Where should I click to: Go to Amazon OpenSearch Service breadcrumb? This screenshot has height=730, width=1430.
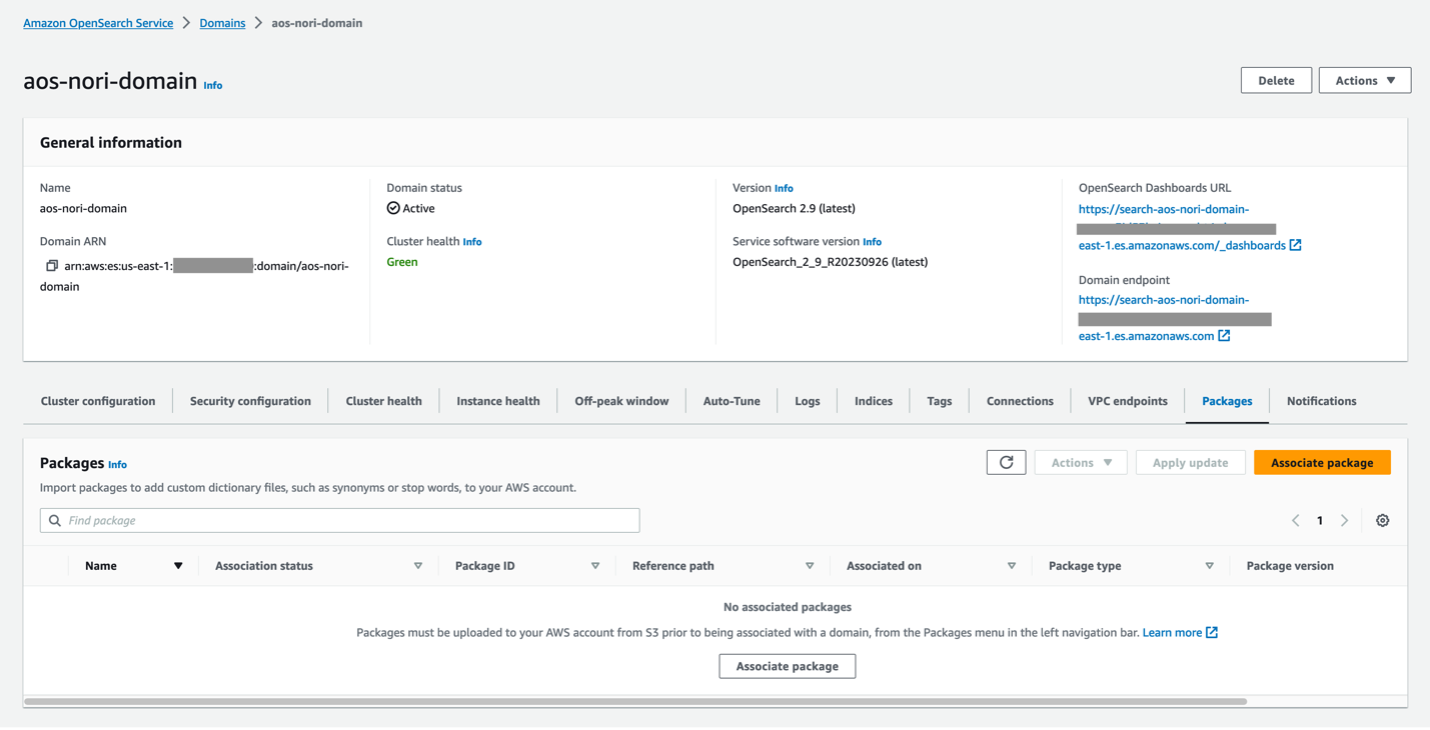click(x=98, y=23)
